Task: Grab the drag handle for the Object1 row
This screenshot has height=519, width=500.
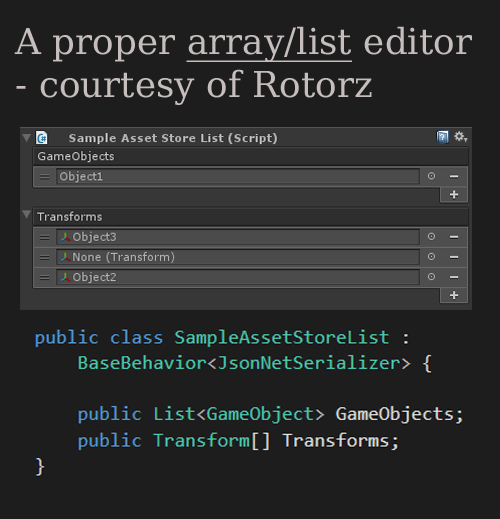Action: point(44,177)
